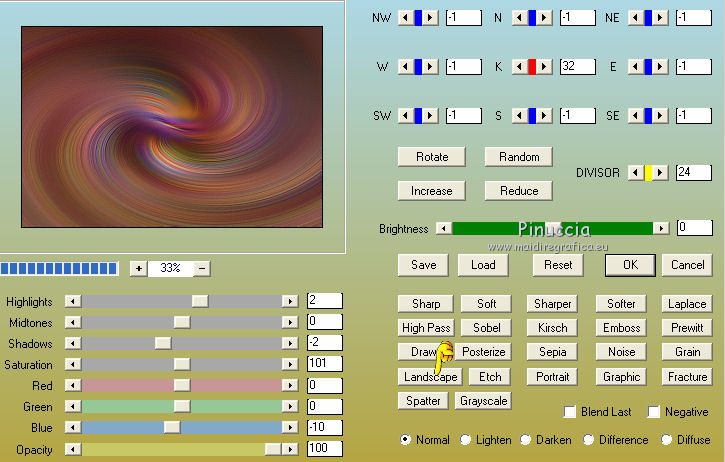Decrease N kernel value with left arrow
Screen dimensions: 725x462
pyautogui.click(x=520, y=18)
